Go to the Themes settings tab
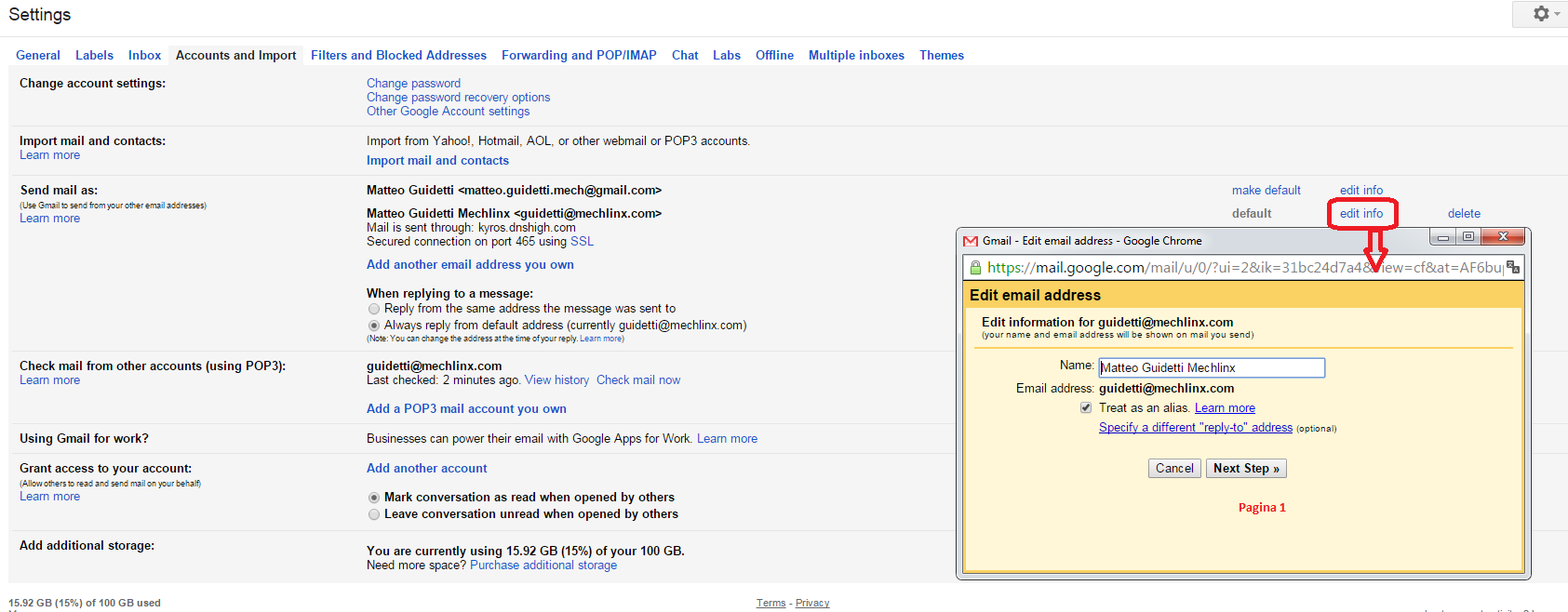 click(x=941, y=56)
